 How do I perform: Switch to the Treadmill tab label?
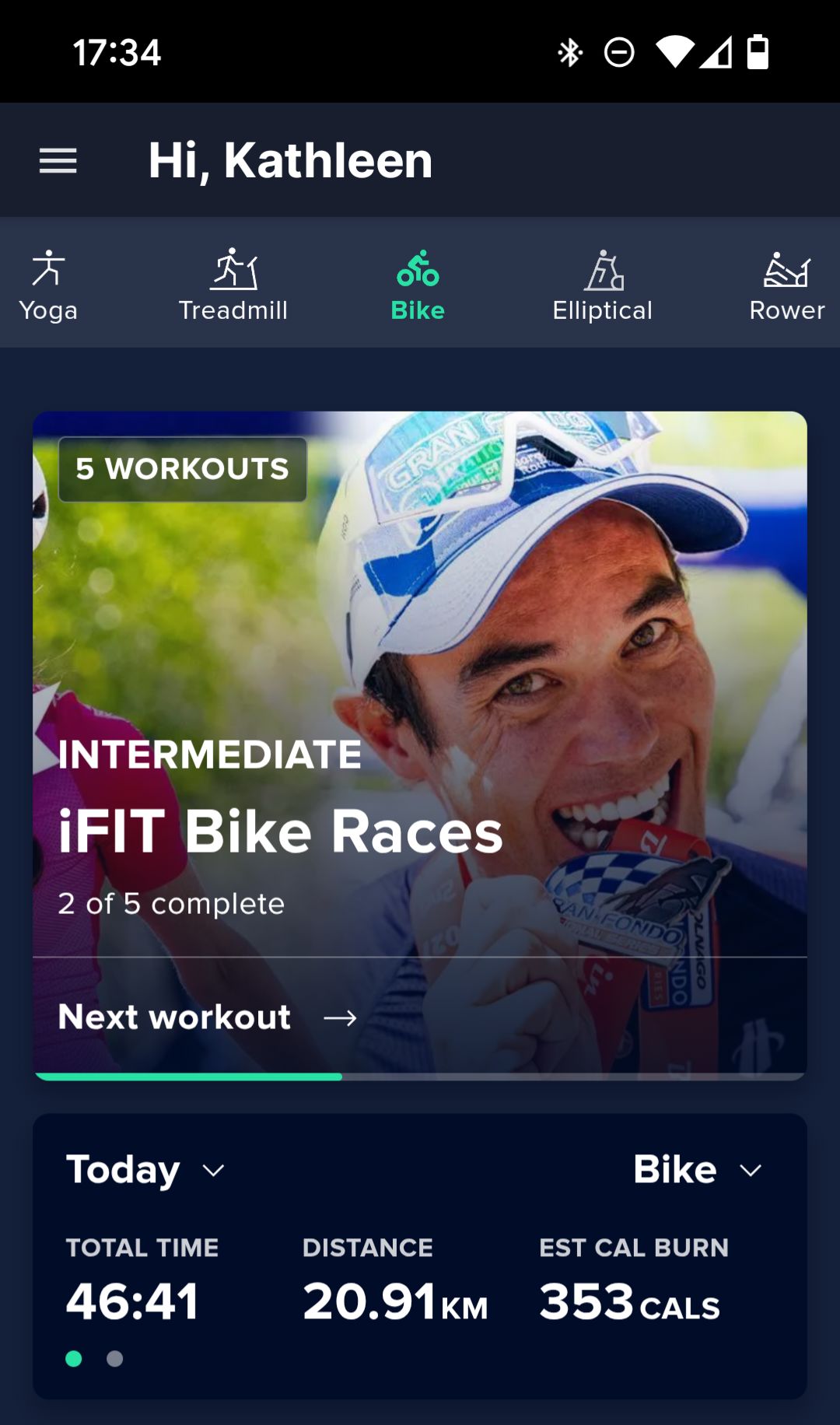[x=233, y=310]
